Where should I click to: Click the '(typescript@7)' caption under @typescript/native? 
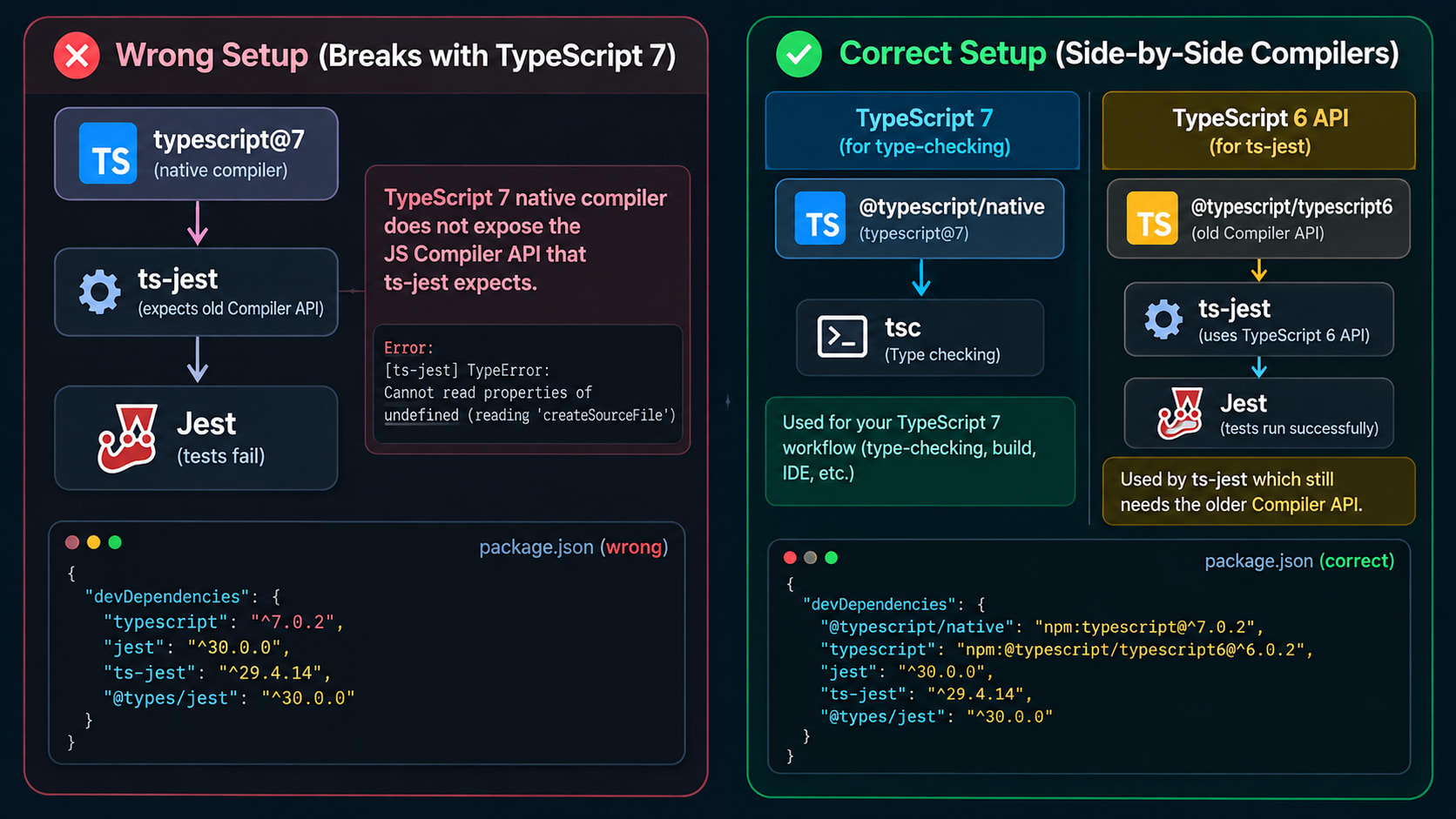coord(913,233)
